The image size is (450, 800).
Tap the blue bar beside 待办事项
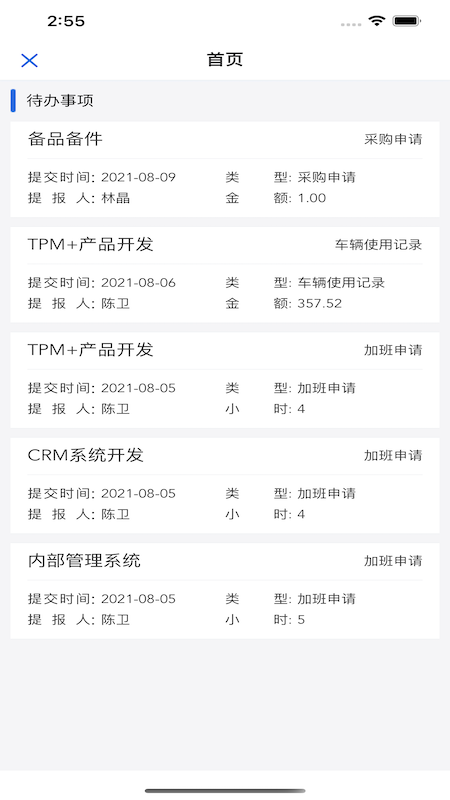(x=13, y=100)
